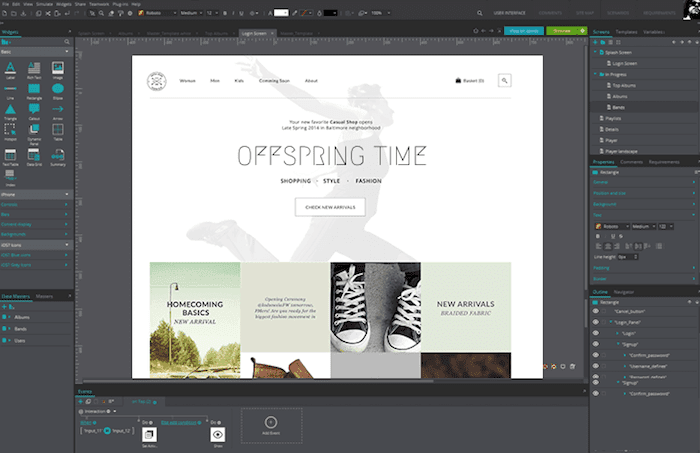Toggle underline in the top toolbar
Image resolution: width=700 pixels, height=453 pixels.
[x=242, y=13]
